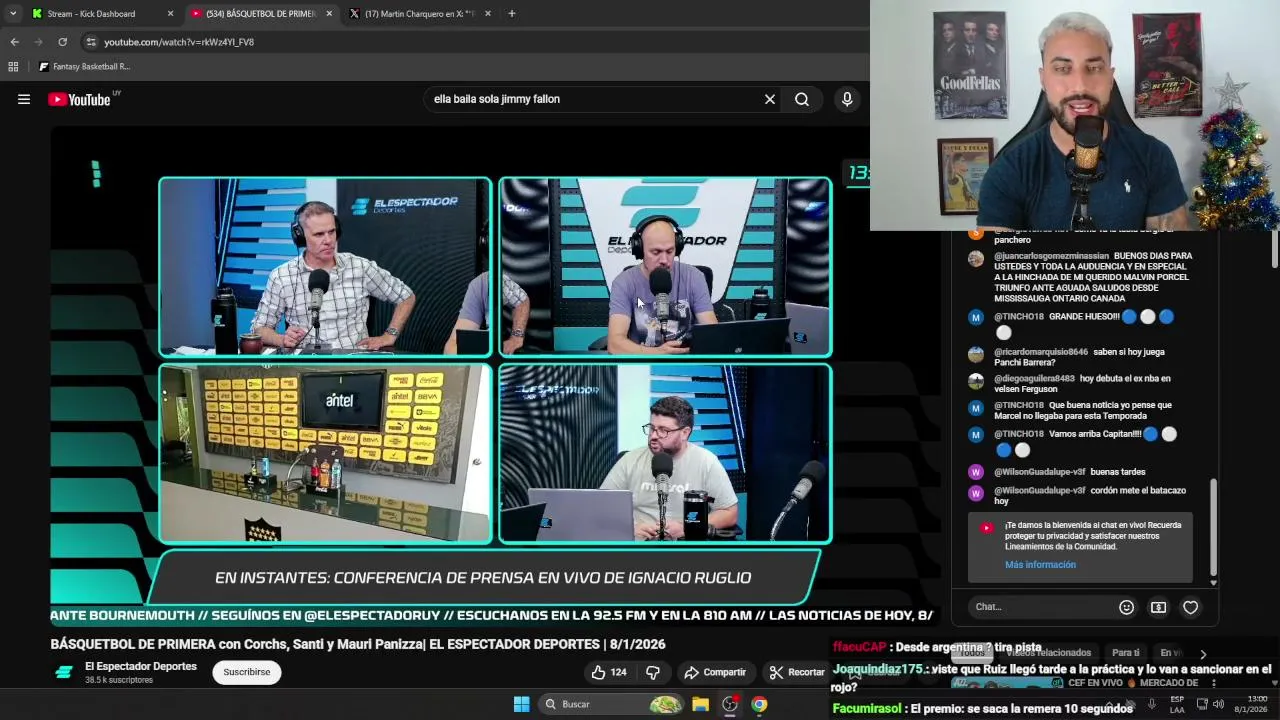The height and width of the screenshot is (720, 1280).
Task: Open File Explorer from the taskbar
Action: coord(700,704)
